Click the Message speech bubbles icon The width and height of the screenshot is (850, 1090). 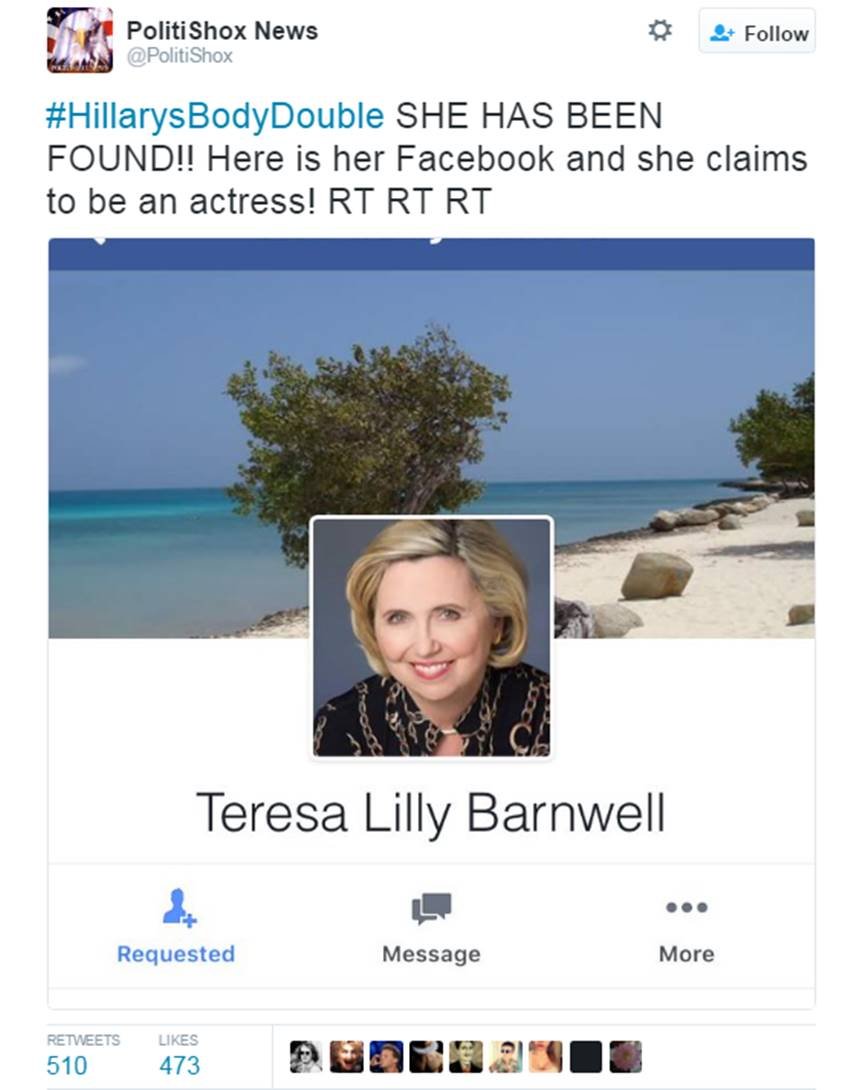point(431,908)
